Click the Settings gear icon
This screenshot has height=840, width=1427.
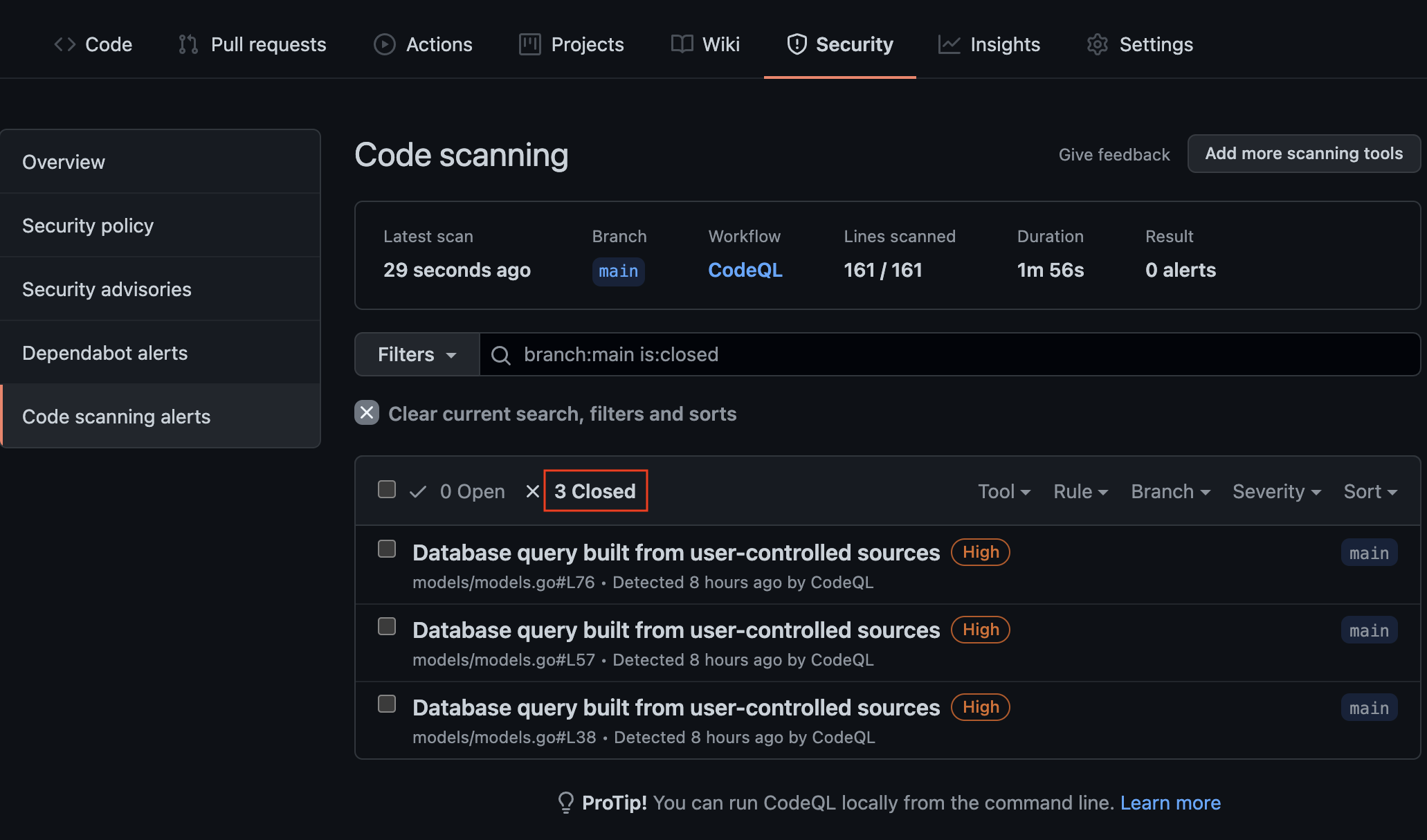(x=1098, y=44)
